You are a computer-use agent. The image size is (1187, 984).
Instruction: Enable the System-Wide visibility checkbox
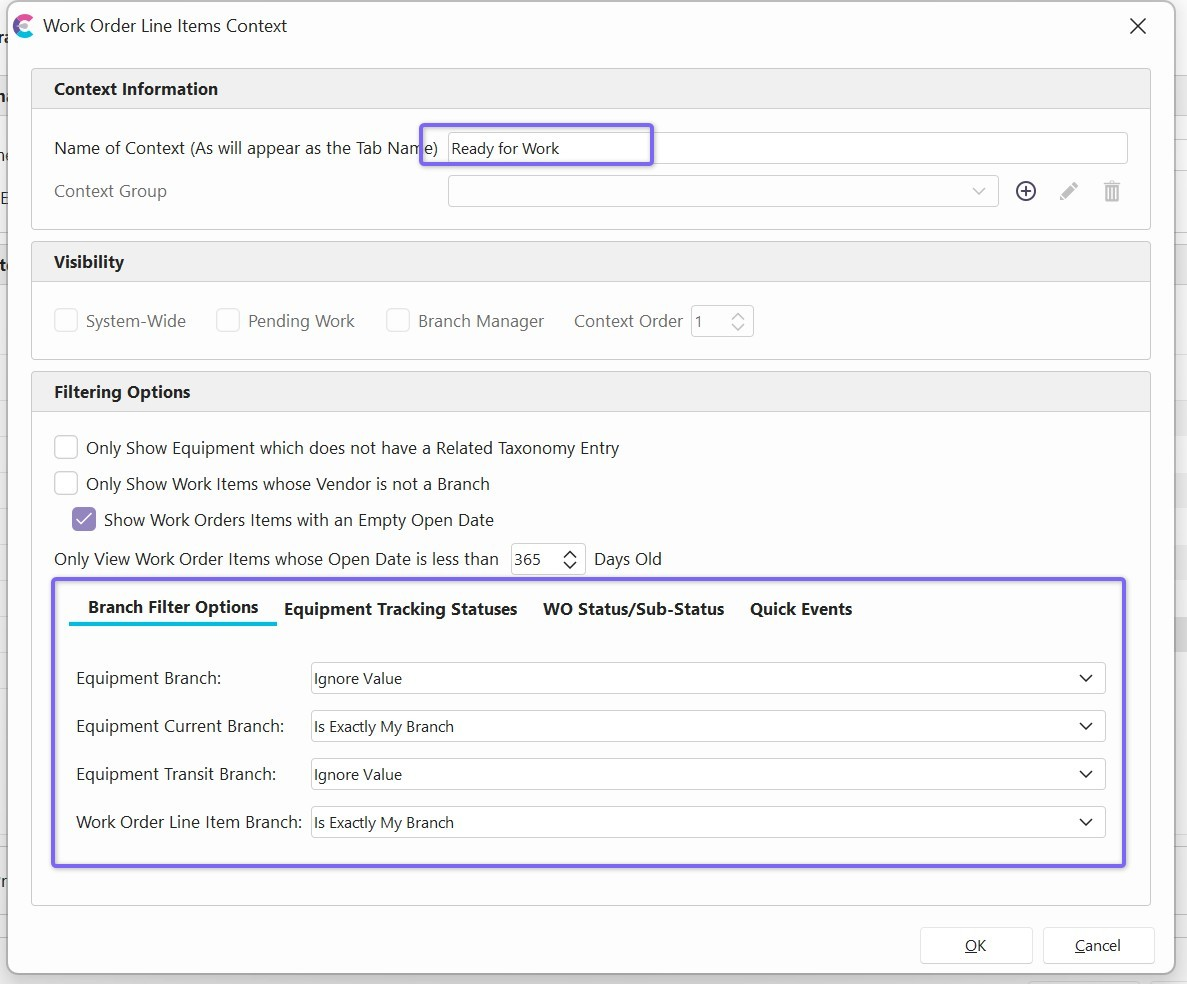point(66,321)
